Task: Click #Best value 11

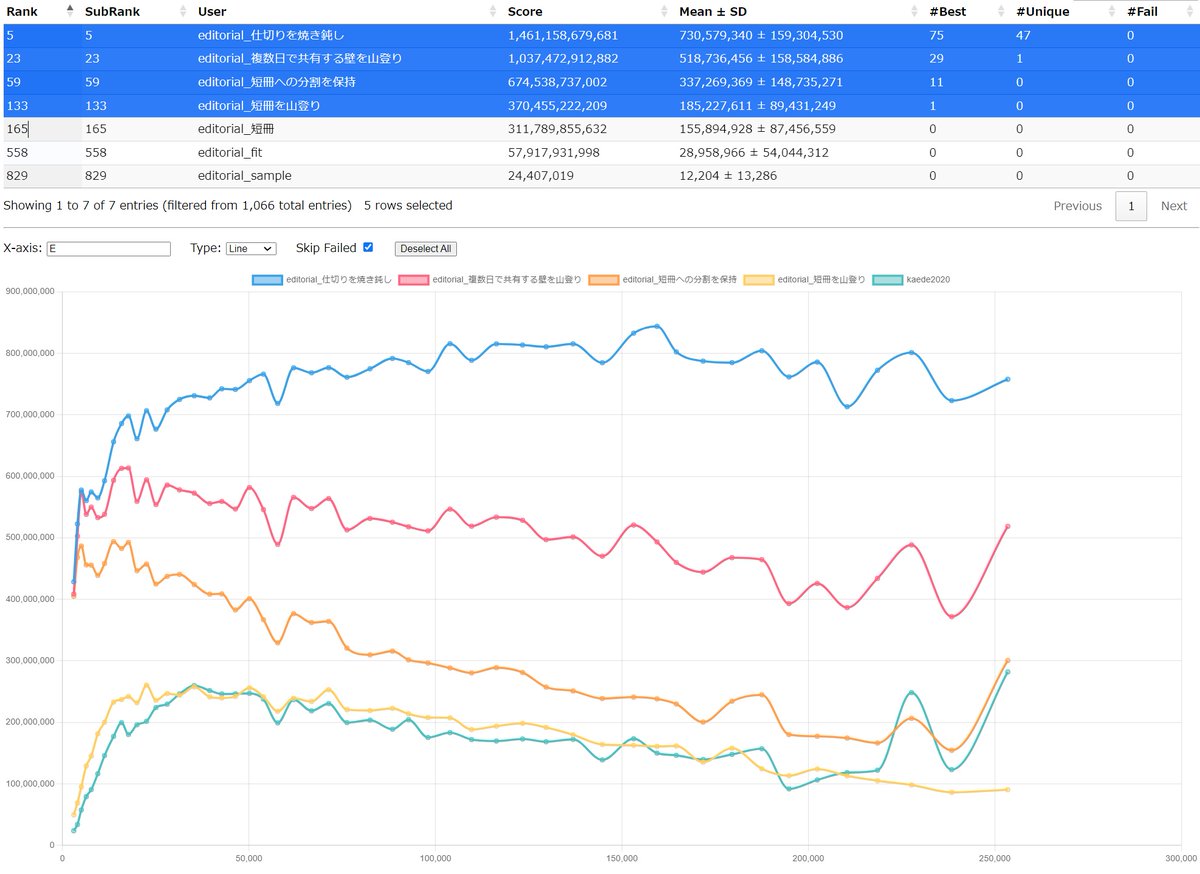Action: pos(936,82)
